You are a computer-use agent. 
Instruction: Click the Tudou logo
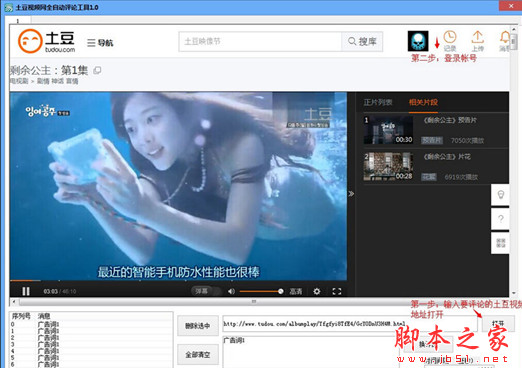47,41
